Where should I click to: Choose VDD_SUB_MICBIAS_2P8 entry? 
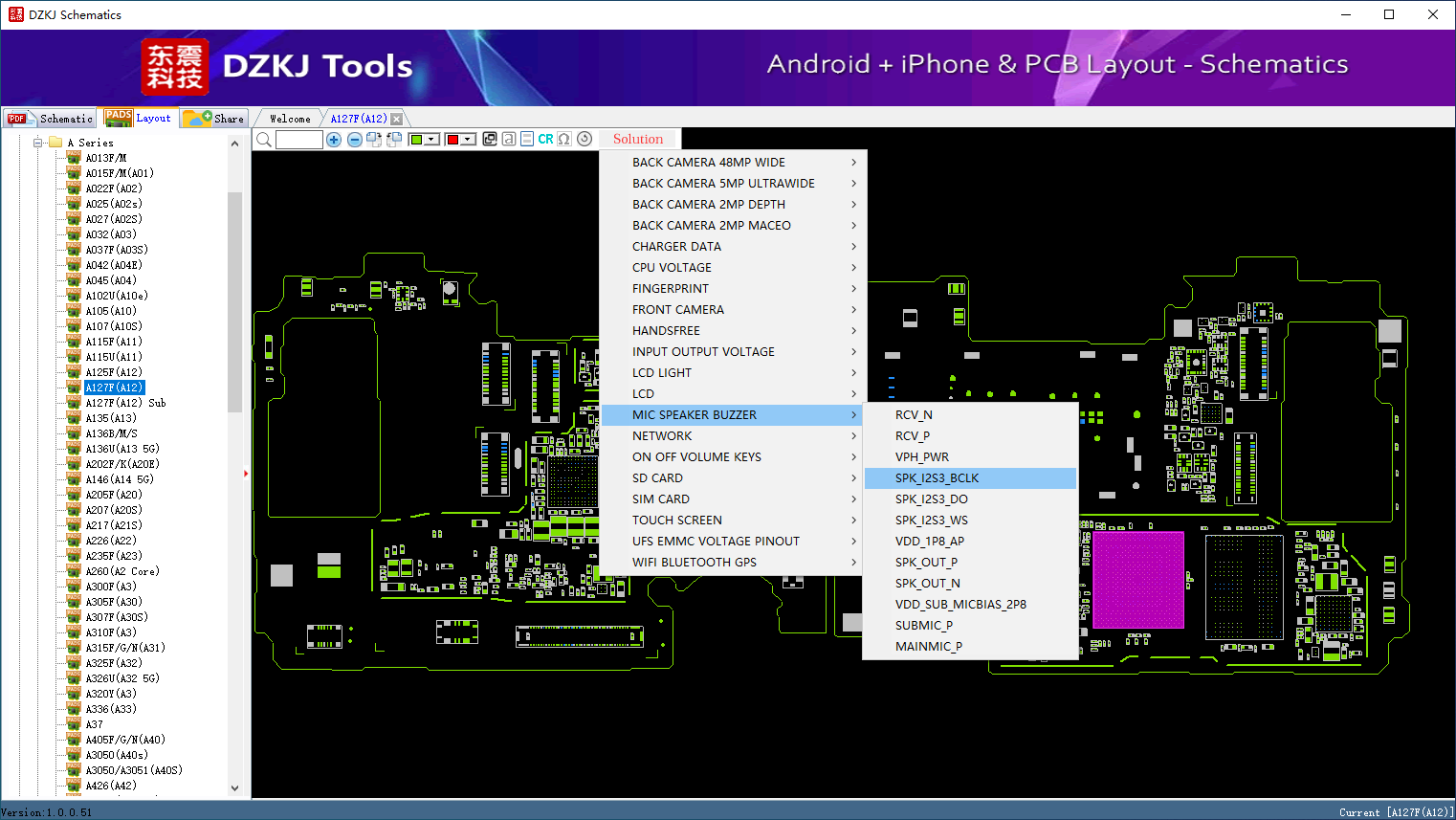point(970,605)
